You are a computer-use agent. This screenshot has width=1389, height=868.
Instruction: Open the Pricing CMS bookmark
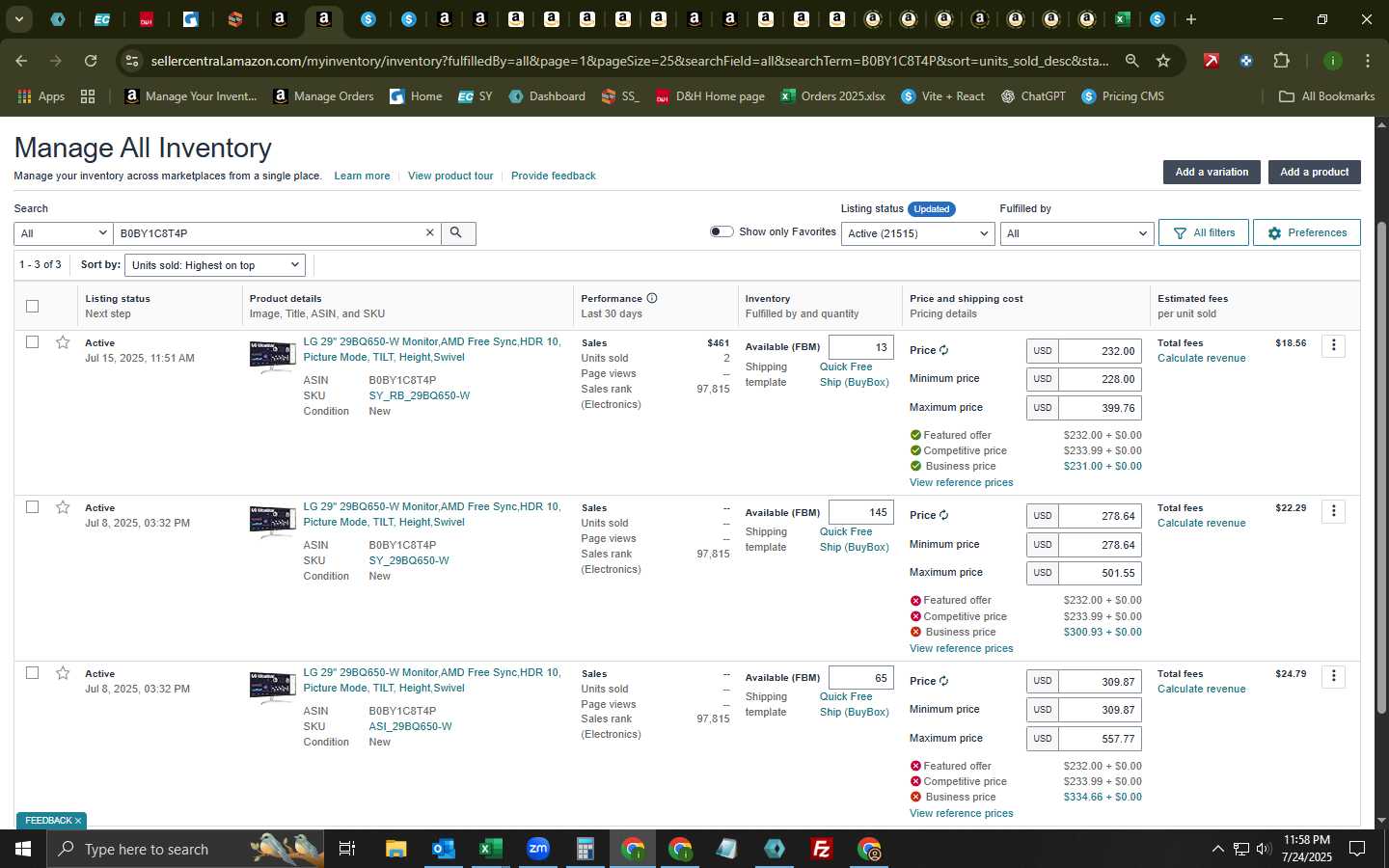click(1123, 96)
